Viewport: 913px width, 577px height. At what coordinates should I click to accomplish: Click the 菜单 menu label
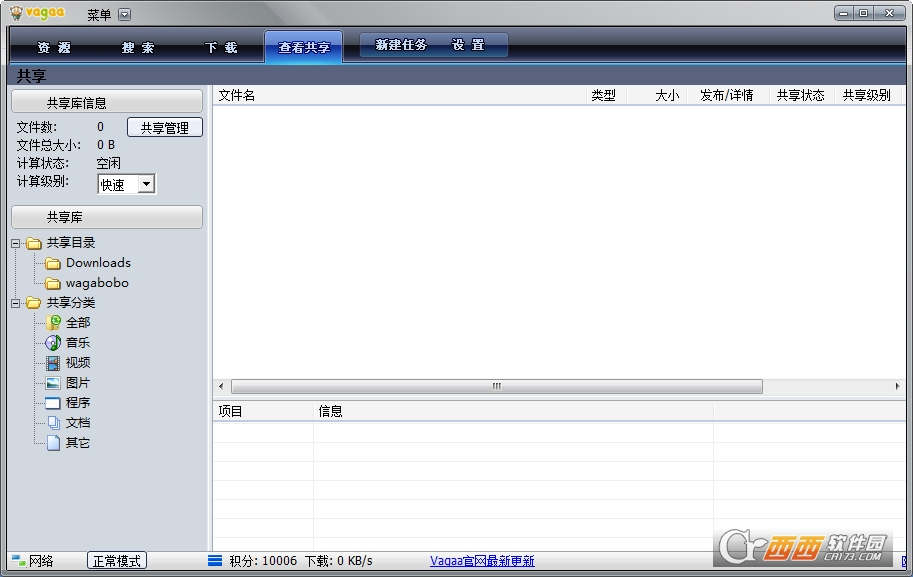click(99, 15)
